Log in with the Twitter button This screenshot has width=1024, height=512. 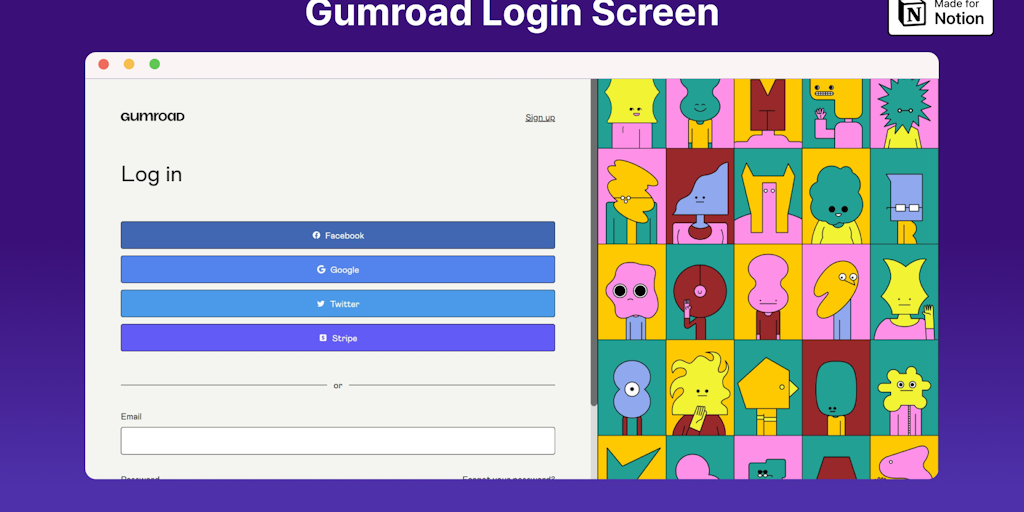(338, 304)
